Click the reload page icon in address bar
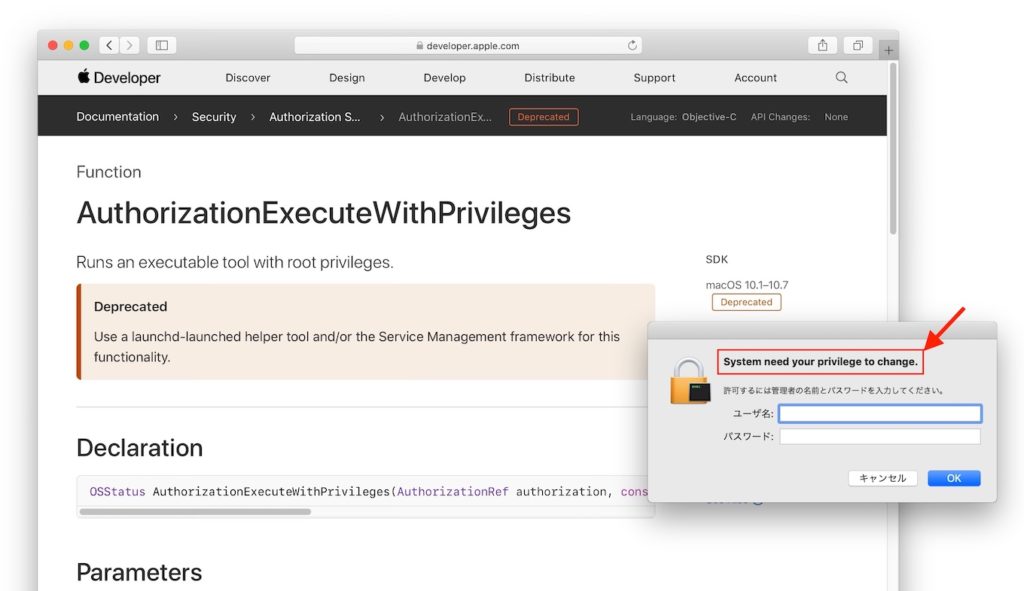The height and width of the screenshot is (591, 1024). [x=632, y=45]
